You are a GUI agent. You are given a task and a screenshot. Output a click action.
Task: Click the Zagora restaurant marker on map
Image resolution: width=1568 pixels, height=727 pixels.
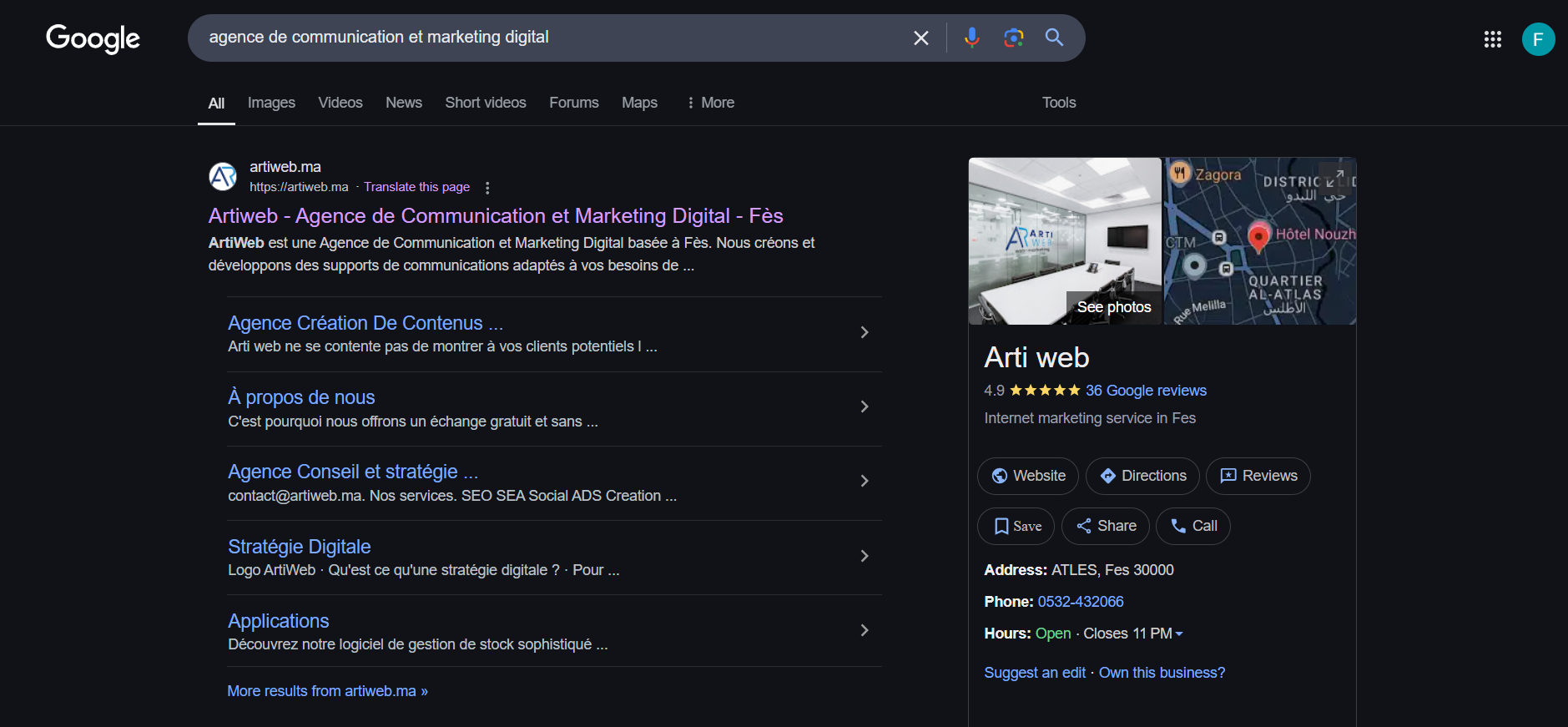(1179, 174)
